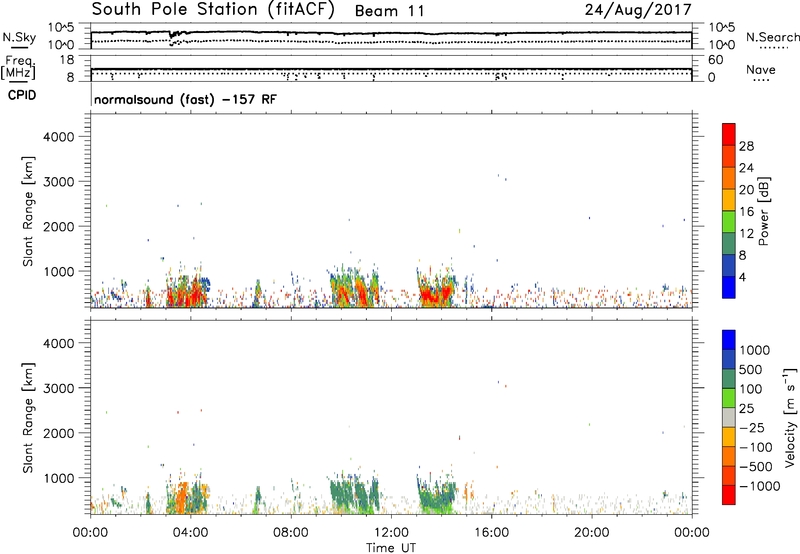Click 4000 tick on power panel axis
800x554 pixels.
[x=59, y=137]
